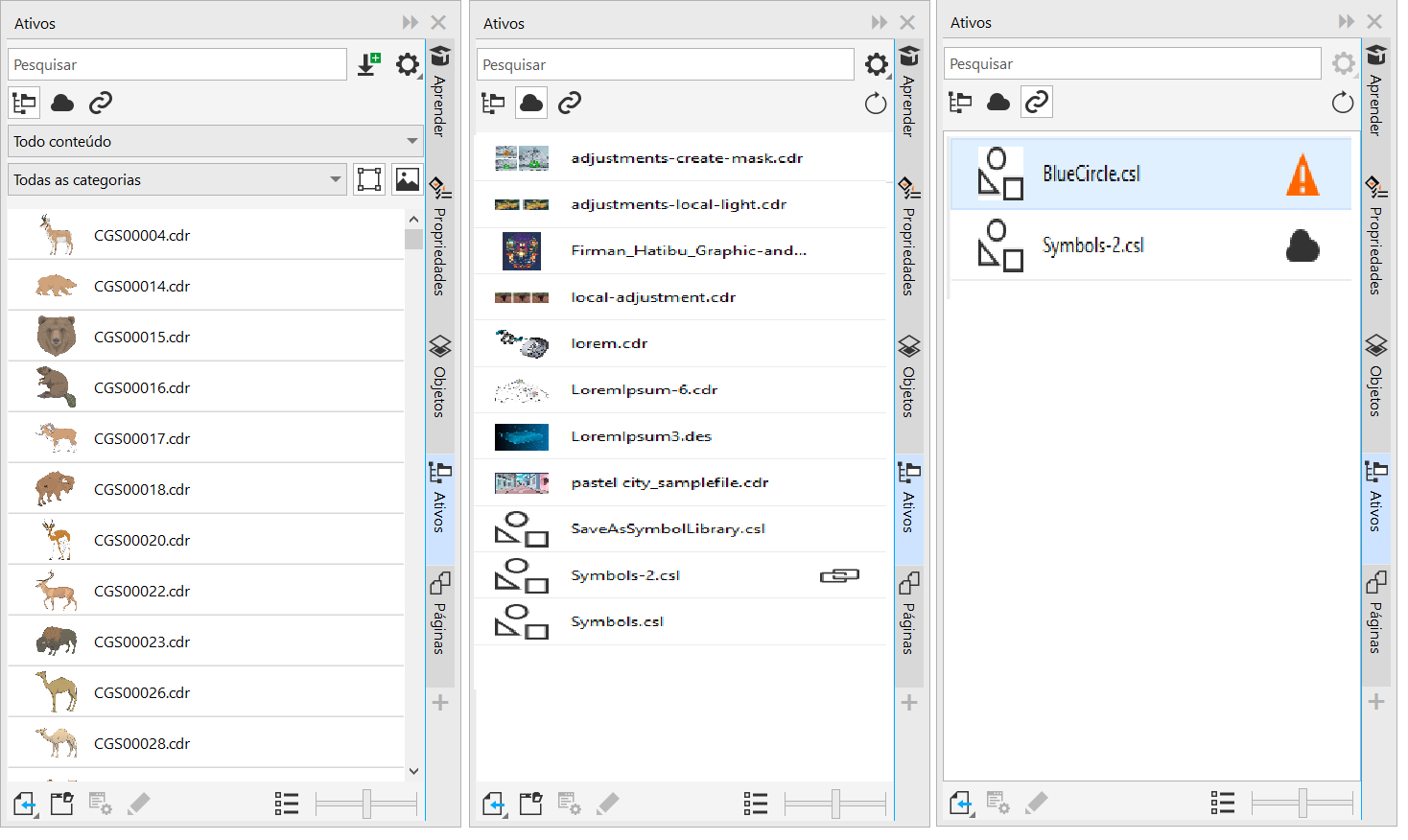The height and width of the screenshot is (840, 1408).
Task: Click the Aprender hat icon beside the BlueCircle.csl panel
Action: coord(1376,56)
